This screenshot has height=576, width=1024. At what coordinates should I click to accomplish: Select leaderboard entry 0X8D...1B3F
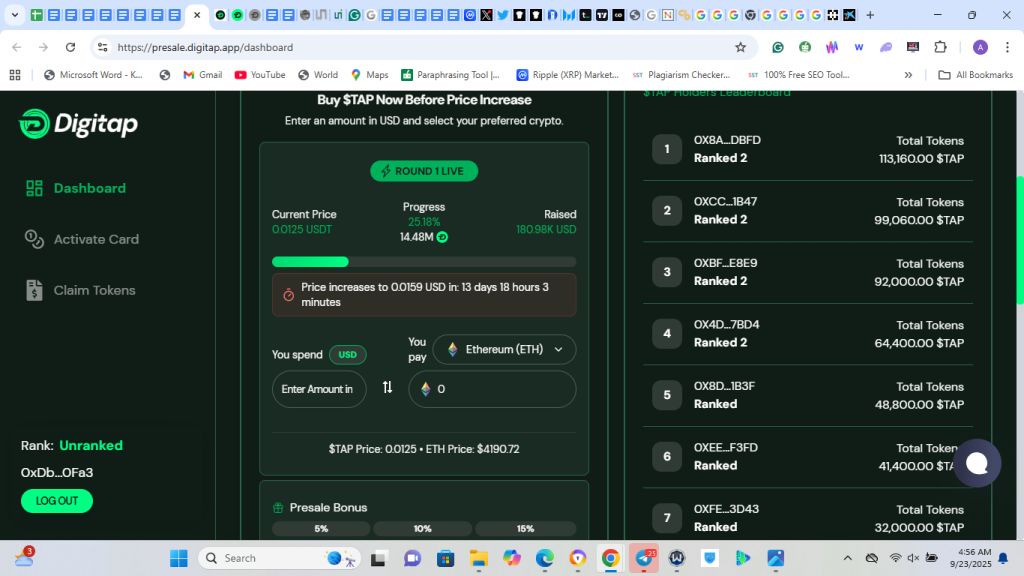point(808,395)
